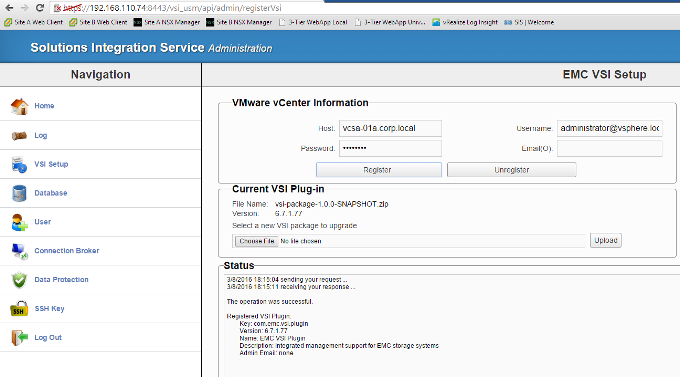Select the Data Protection shield icon
The width and height of the screenshot is (680, 377).
coord(20,280)
